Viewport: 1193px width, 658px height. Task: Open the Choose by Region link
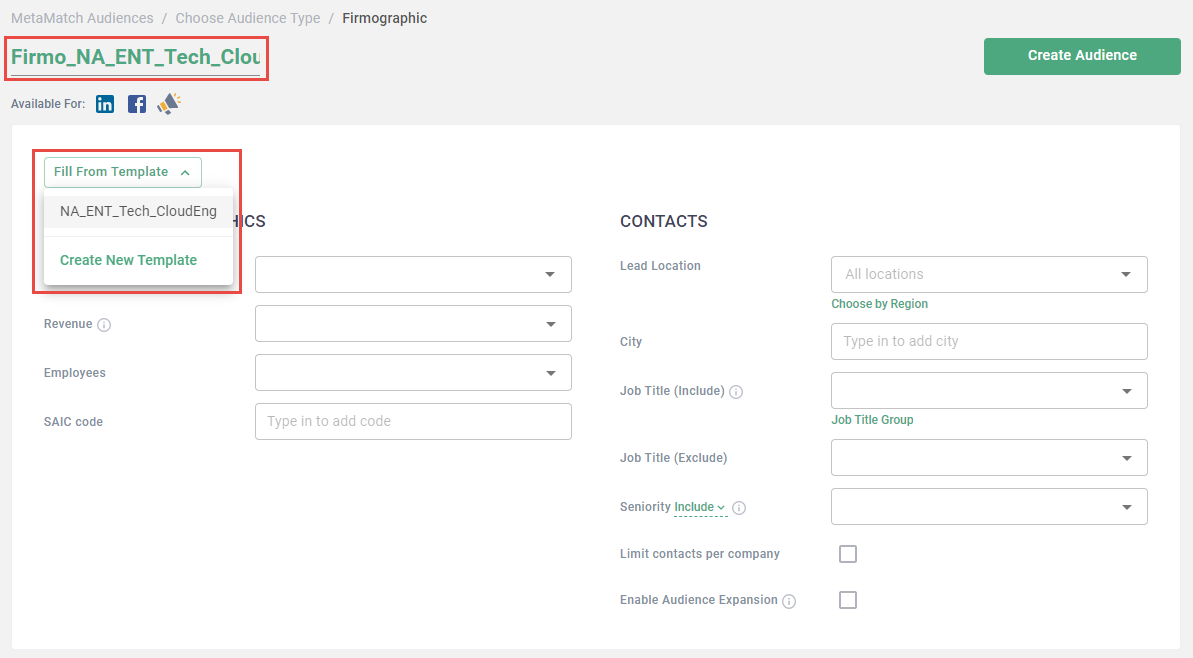[x=879, y=304]
